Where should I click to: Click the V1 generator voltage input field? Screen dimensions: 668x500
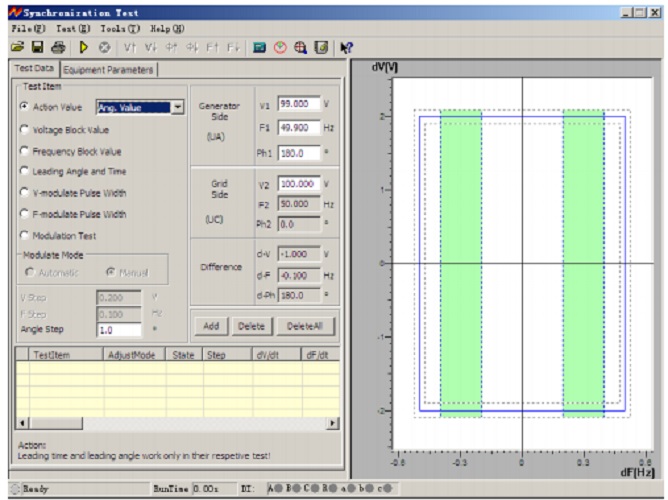[x=300, y=104]
